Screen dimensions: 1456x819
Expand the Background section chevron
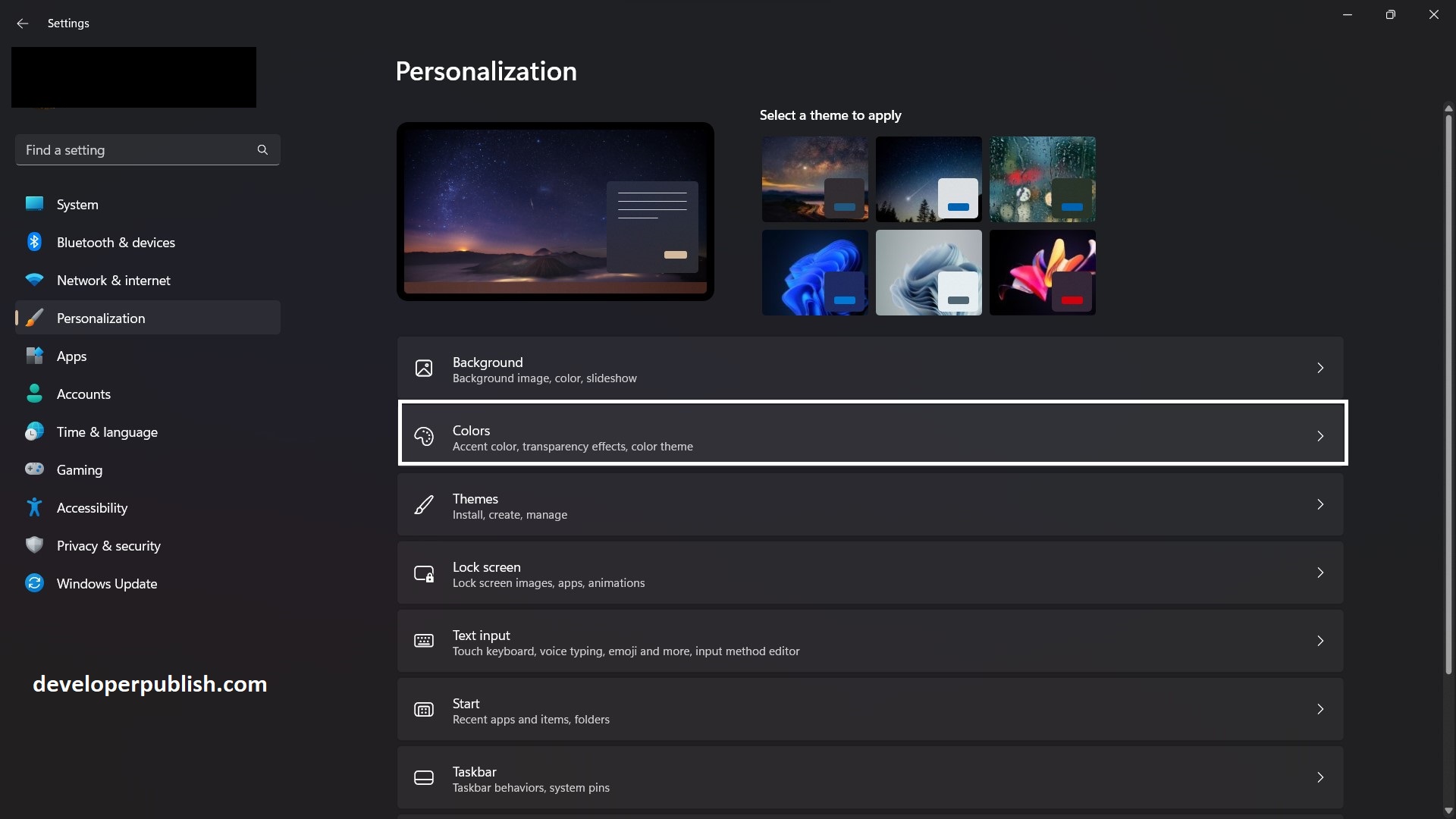click(1320, 368)
